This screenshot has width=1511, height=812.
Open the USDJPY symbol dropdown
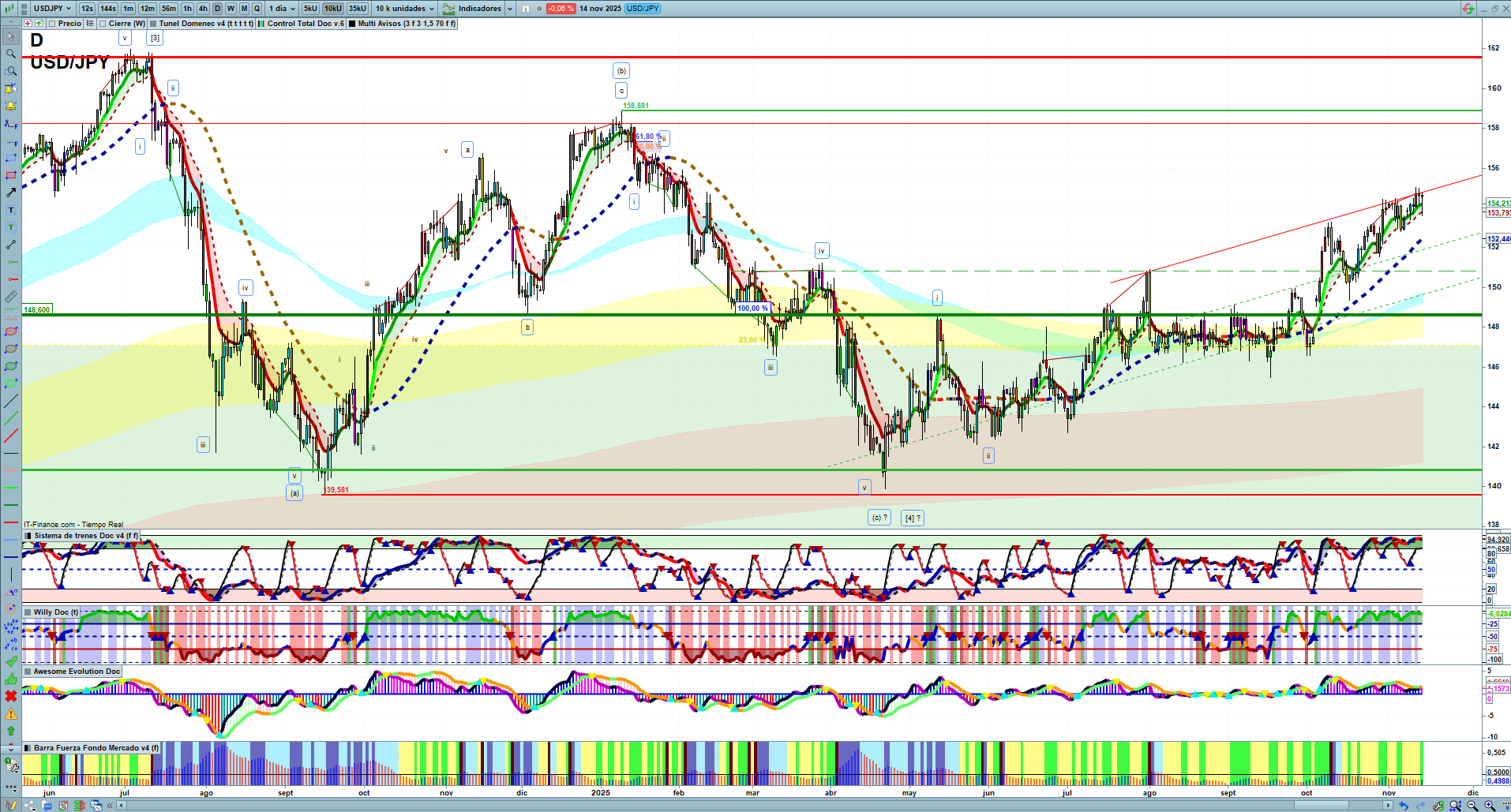click(x=52, y=9)
